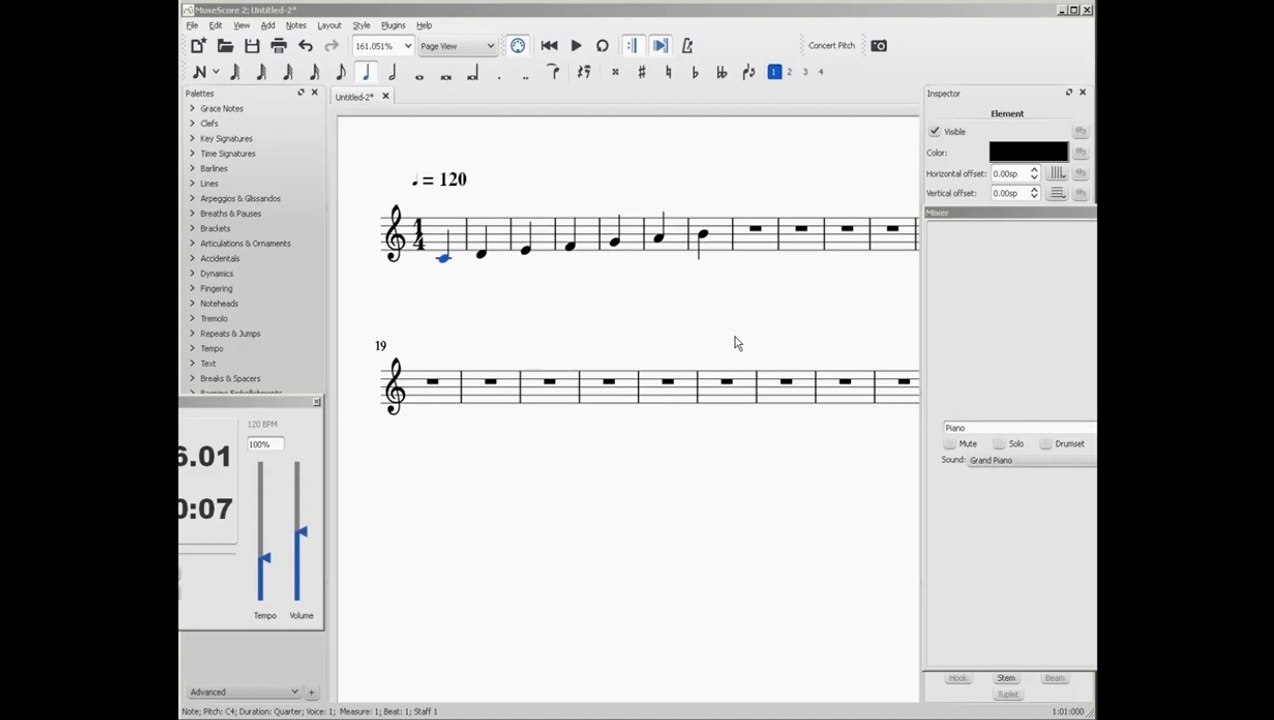Add a tie to the note
This screenshot has height=720, width=1274.
553,72
